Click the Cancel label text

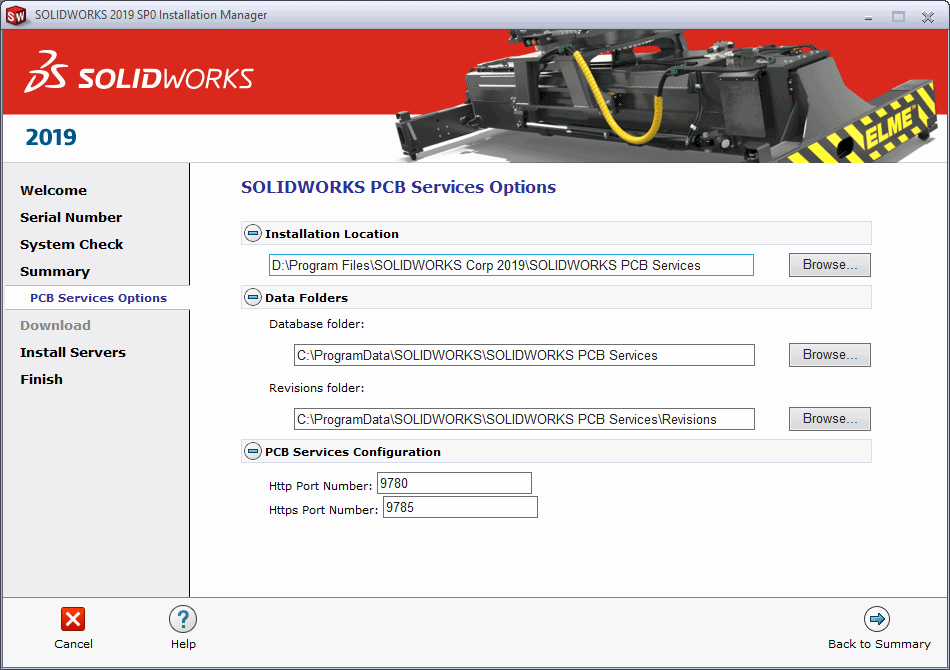point(73,644)
